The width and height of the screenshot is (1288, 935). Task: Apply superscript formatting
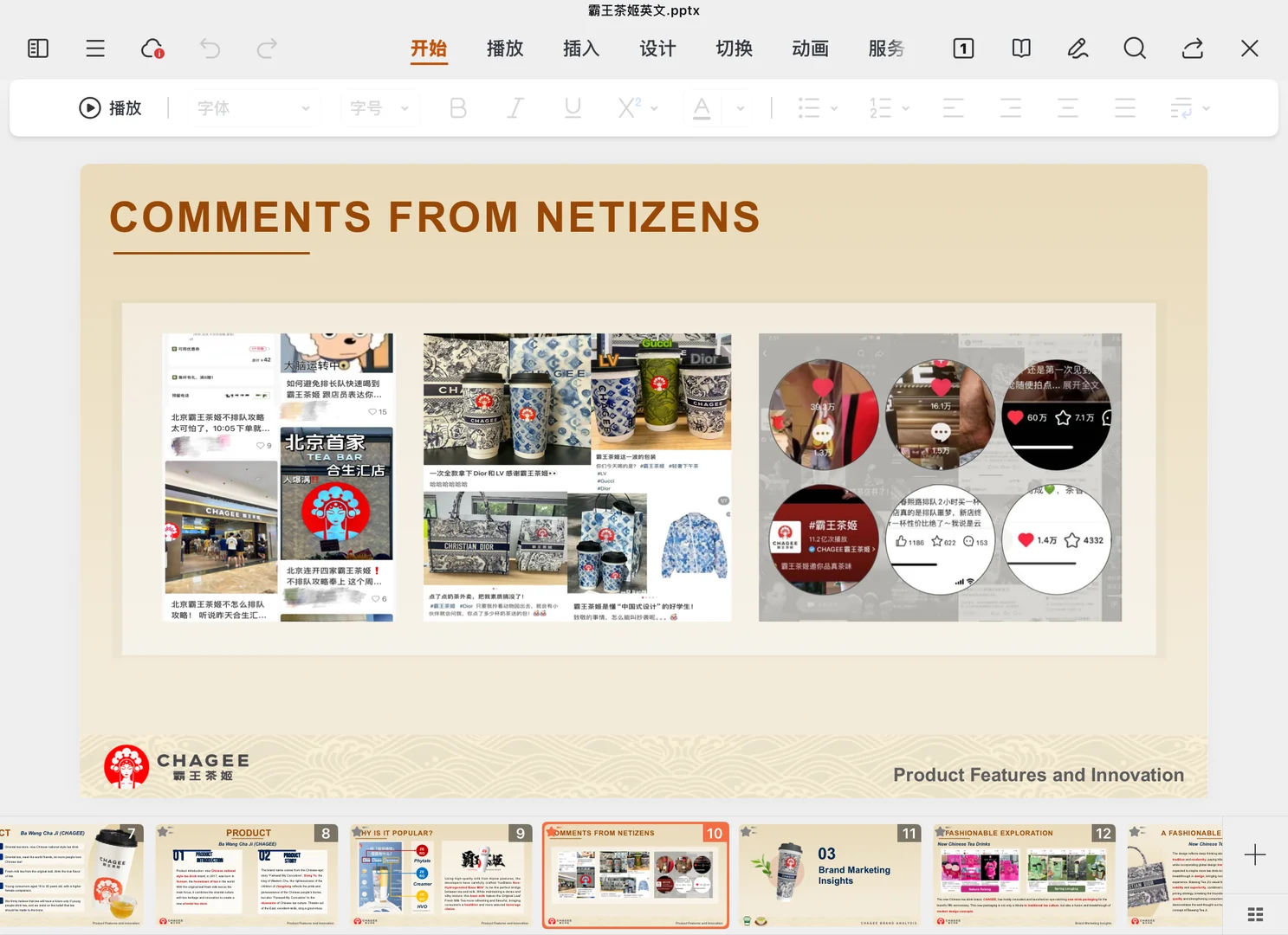pyautogui.click(x=630, y=107)
